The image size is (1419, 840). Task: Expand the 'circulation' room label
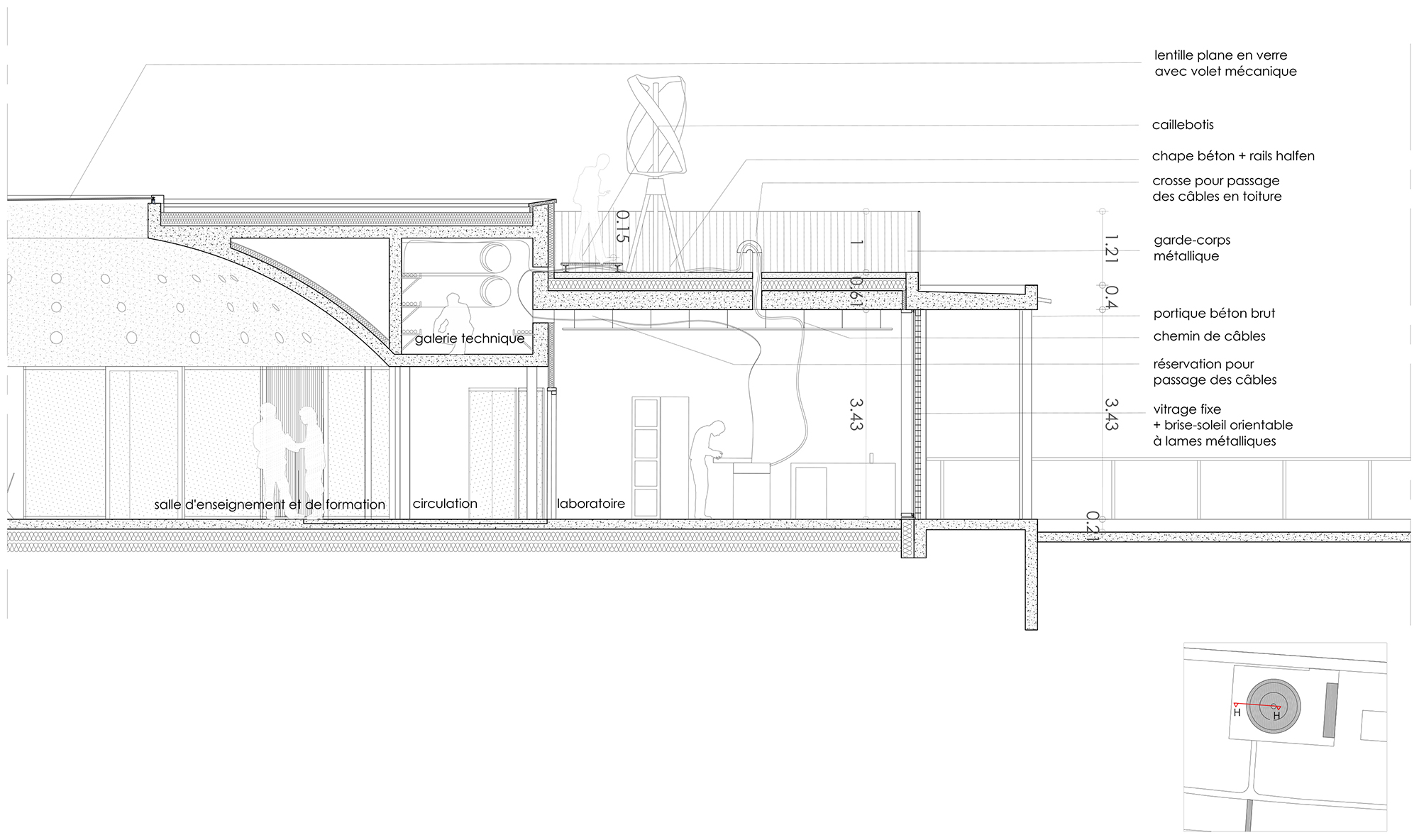(443, 504)
